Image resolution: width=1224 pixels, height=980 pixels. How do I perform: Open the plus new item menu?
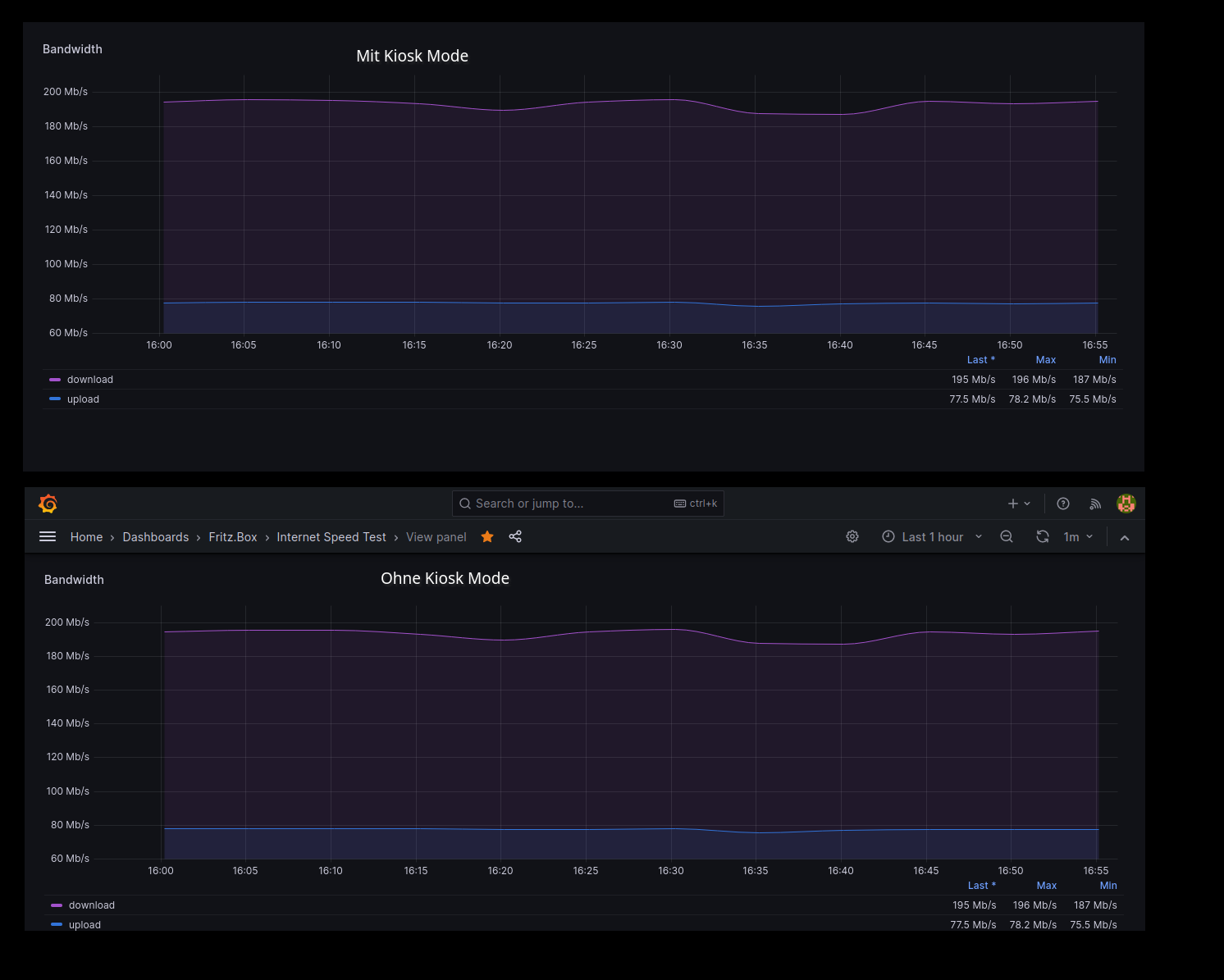coord(1019,504)
